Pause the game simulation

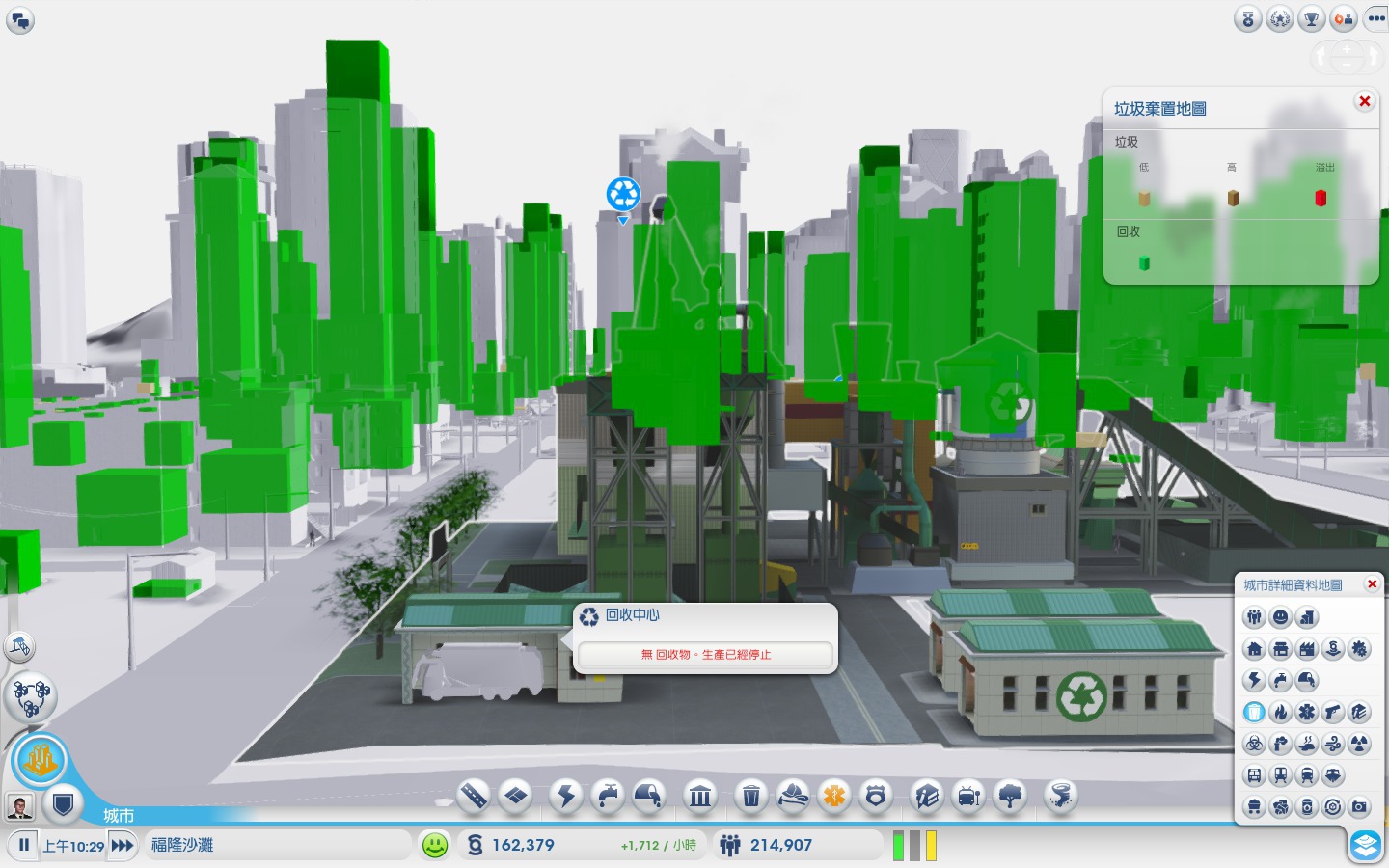point(24,846)
